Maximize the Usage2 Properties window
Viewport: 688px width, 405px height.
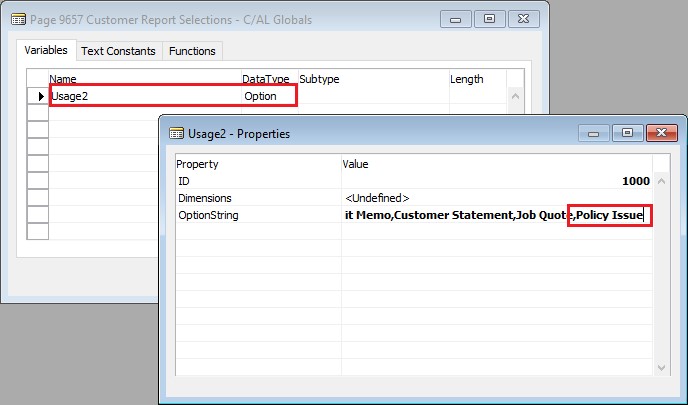coord(626,133)
